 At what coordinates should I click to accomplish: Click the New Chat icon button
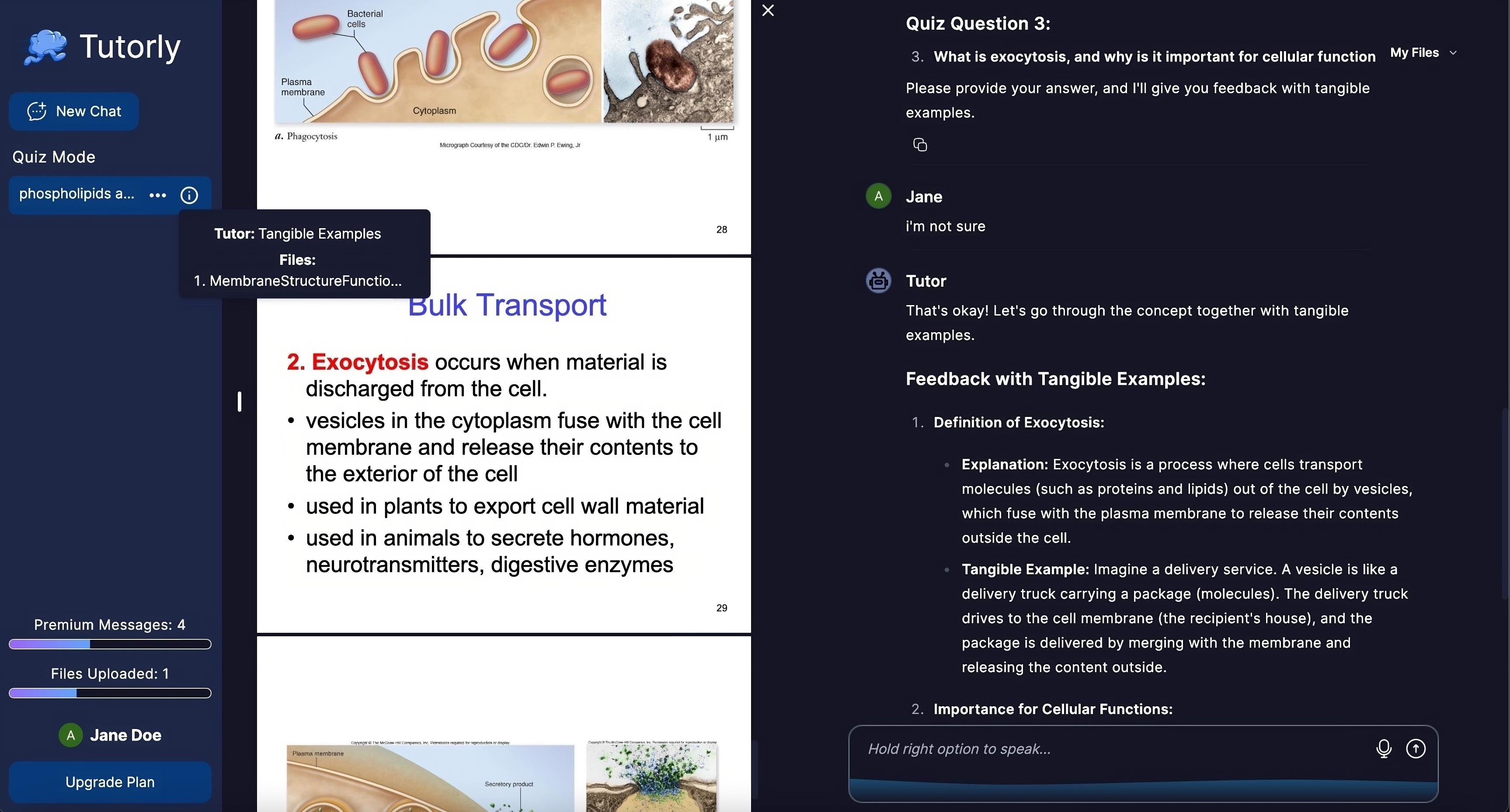point(36,110)
